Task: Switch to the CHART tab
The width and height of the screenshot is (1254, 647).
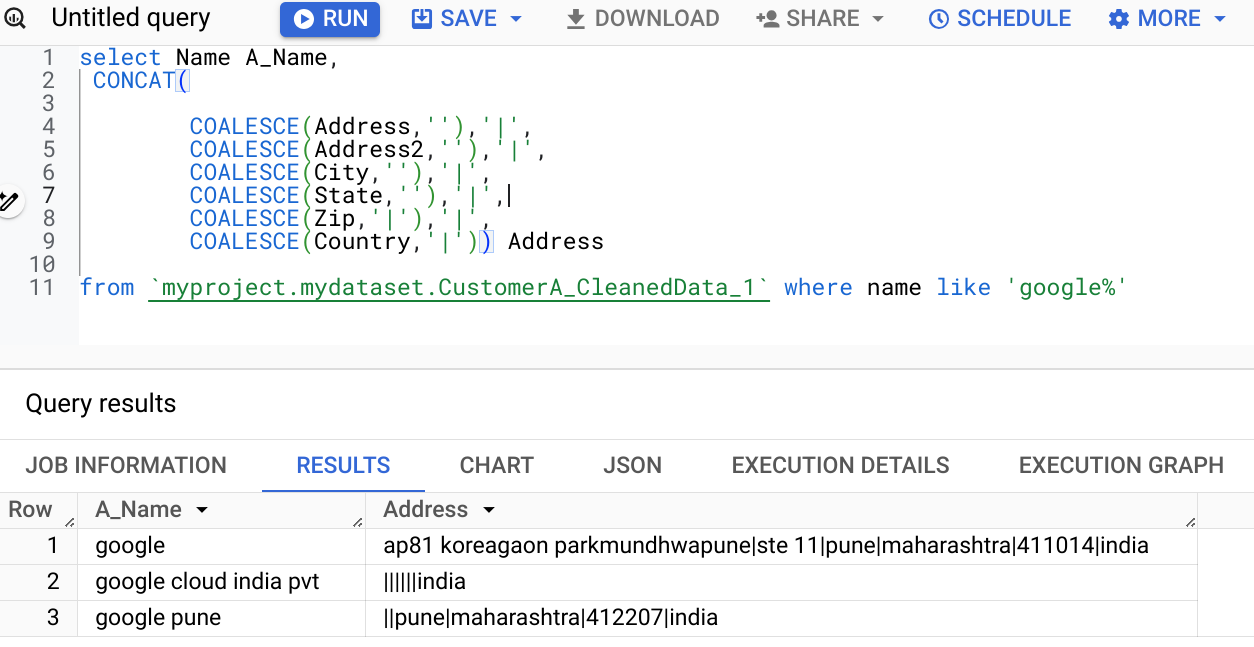Action: click(x=496, y=465)
